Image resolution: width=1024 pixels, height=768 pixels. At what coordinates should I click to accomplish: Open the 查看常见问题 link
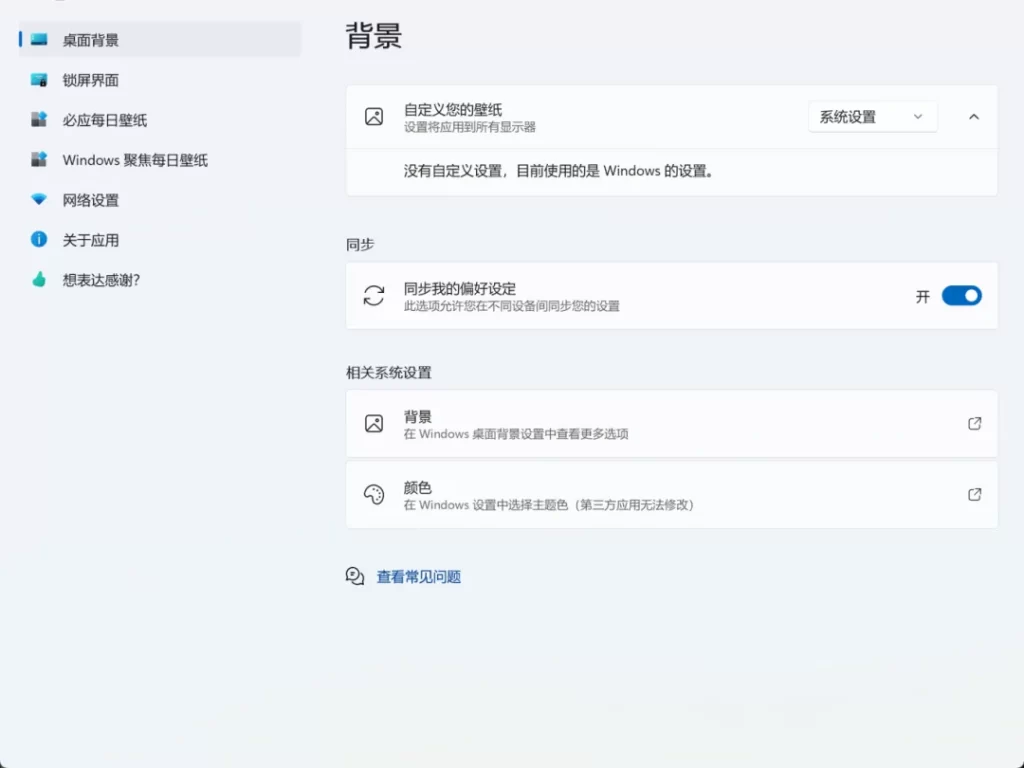click(x=419, y=577)
